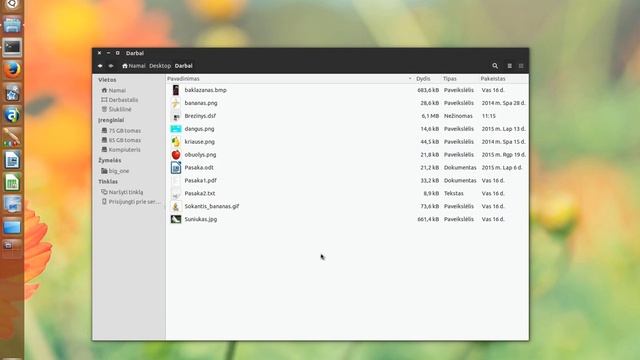
Task: Click the 6,1 MB size value
Action: (430, 116)
